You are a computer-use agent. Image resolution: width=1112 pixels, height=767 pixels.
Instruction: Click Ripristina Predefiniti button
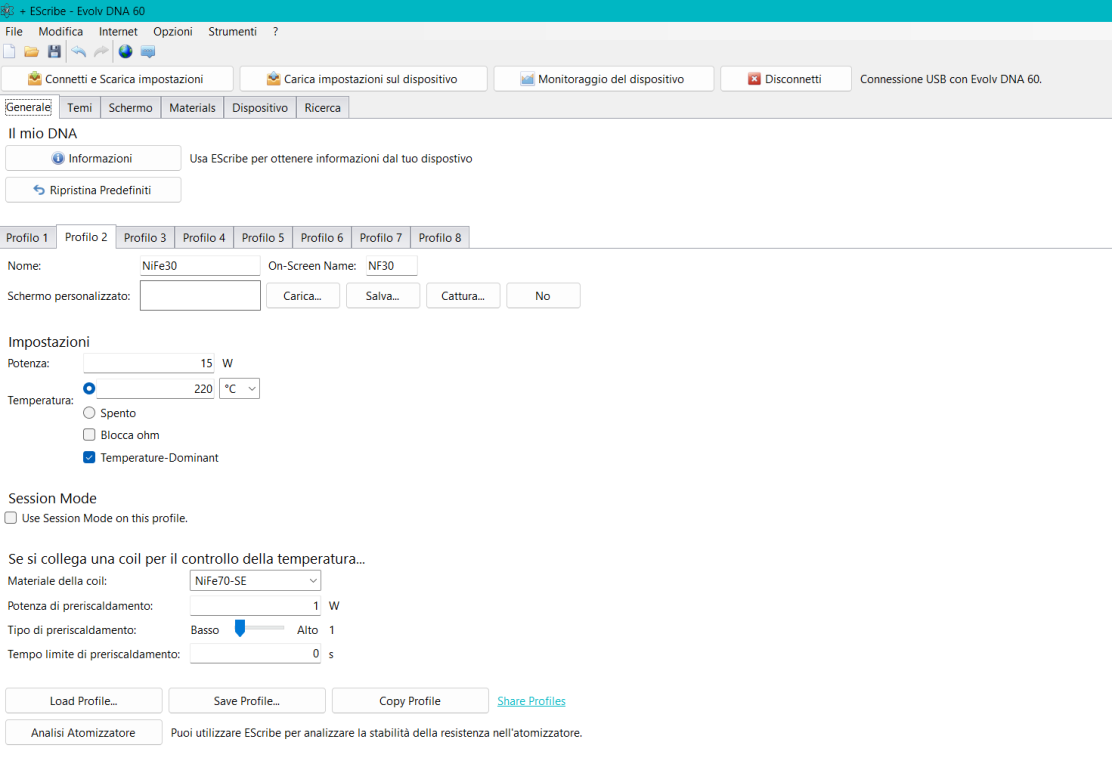point(93,190)
